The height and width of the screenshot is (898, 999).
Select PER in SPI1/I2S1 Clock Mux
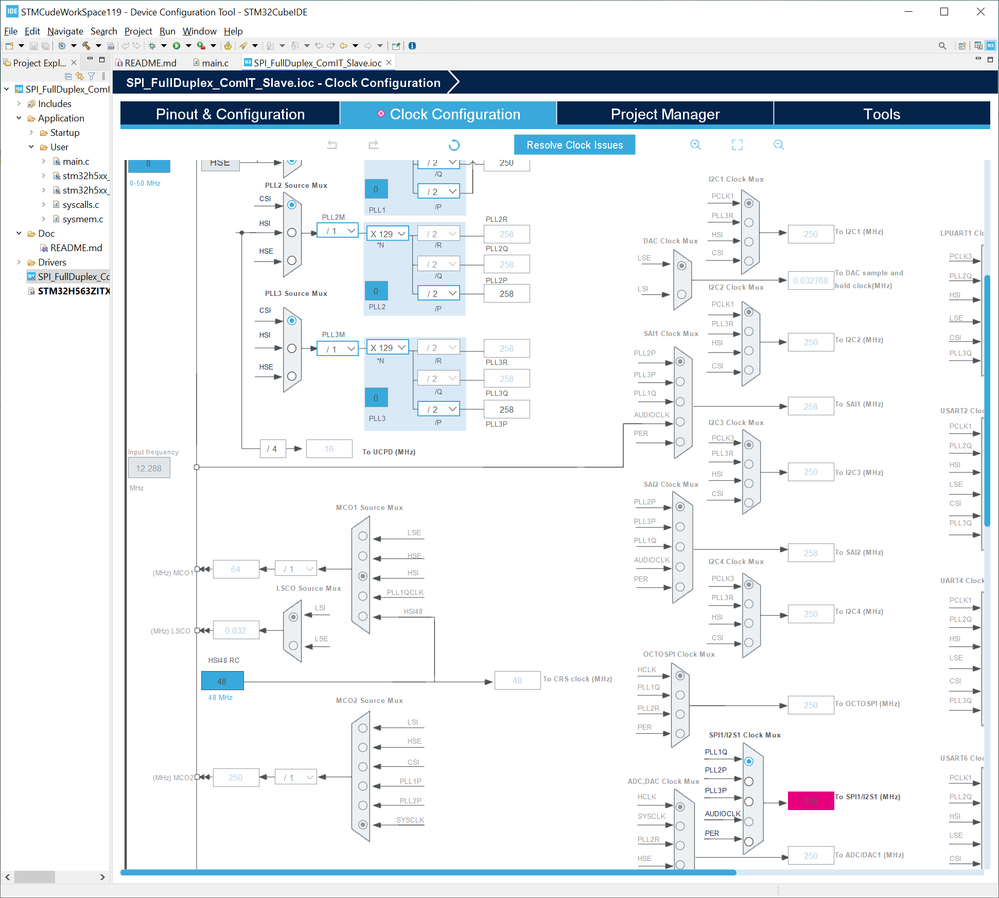749,841
